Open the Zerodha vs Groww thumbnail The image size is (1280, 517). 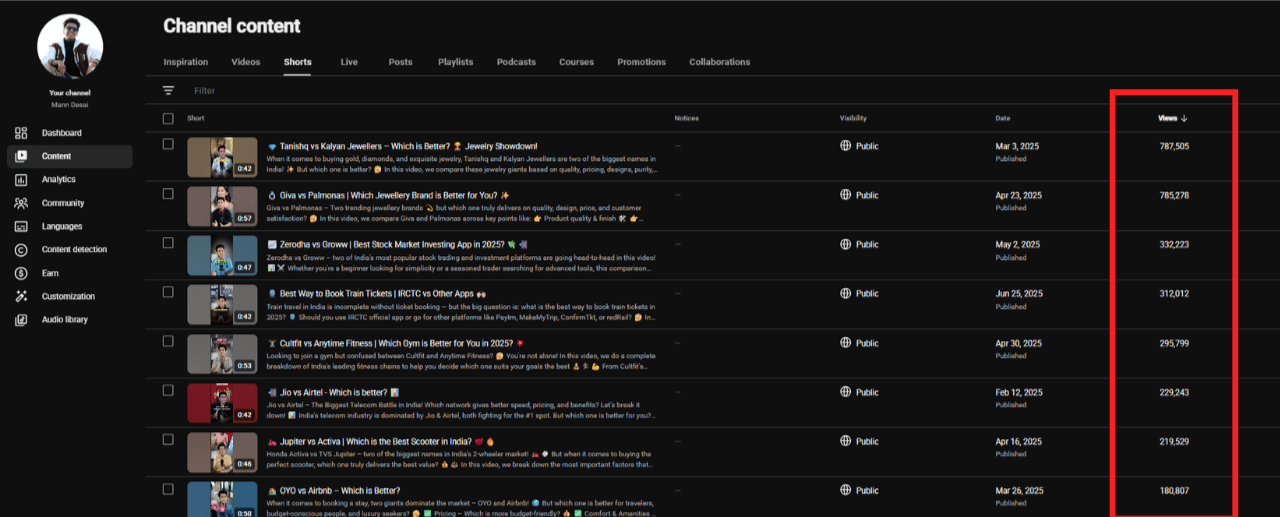[x=223, y=255]
